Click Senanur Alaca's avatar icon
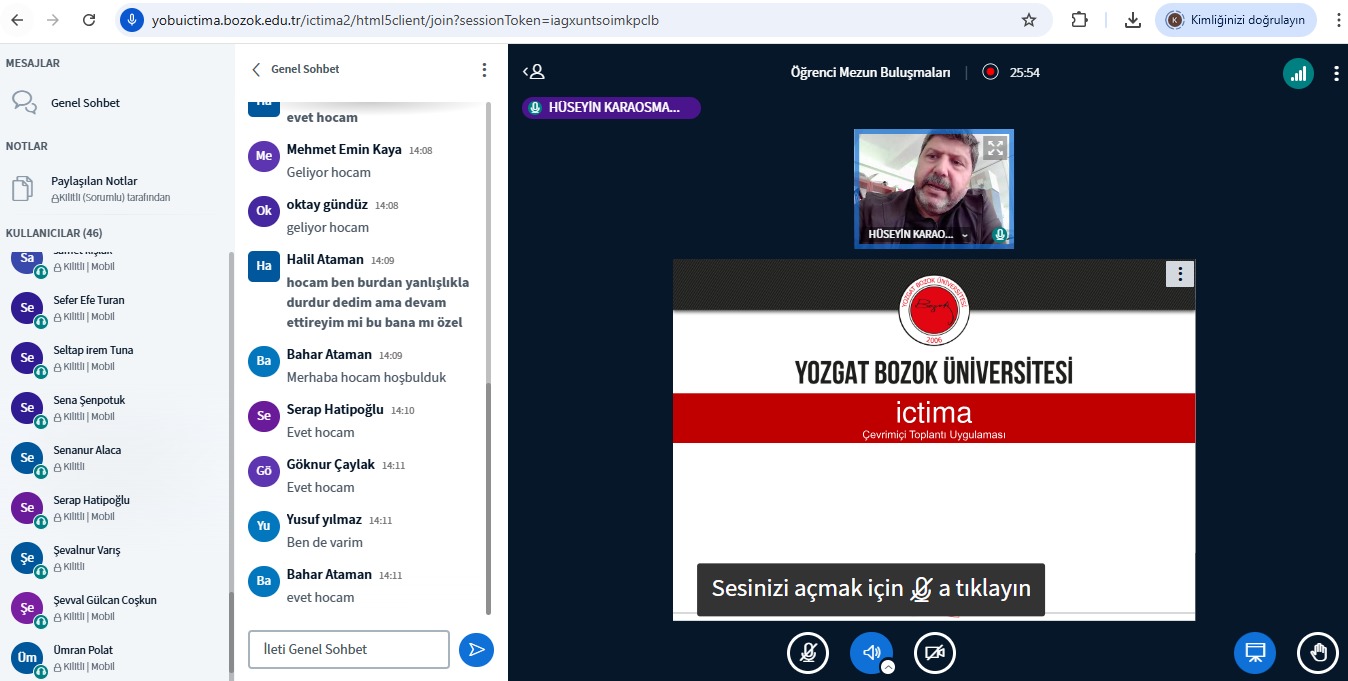Screen dimensions: 1348x681 [27, 457]
